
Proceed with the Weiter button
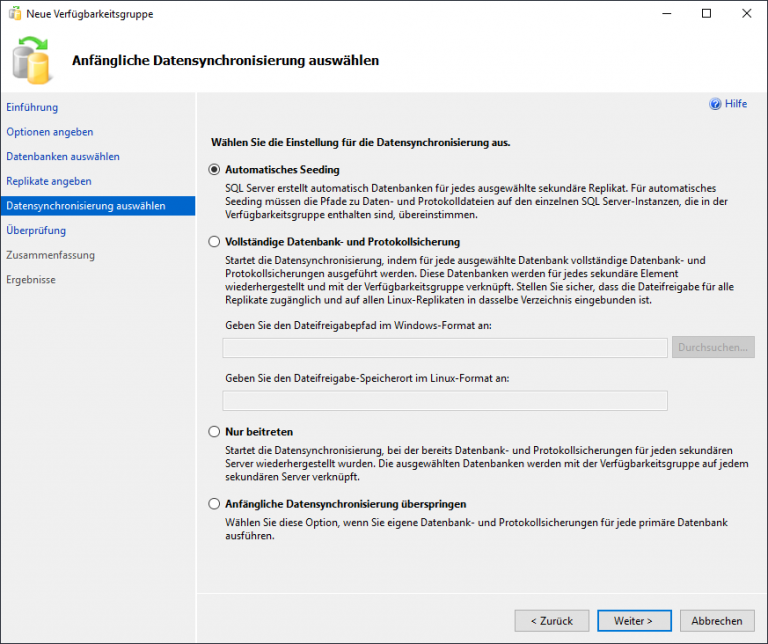coord(634,620)
